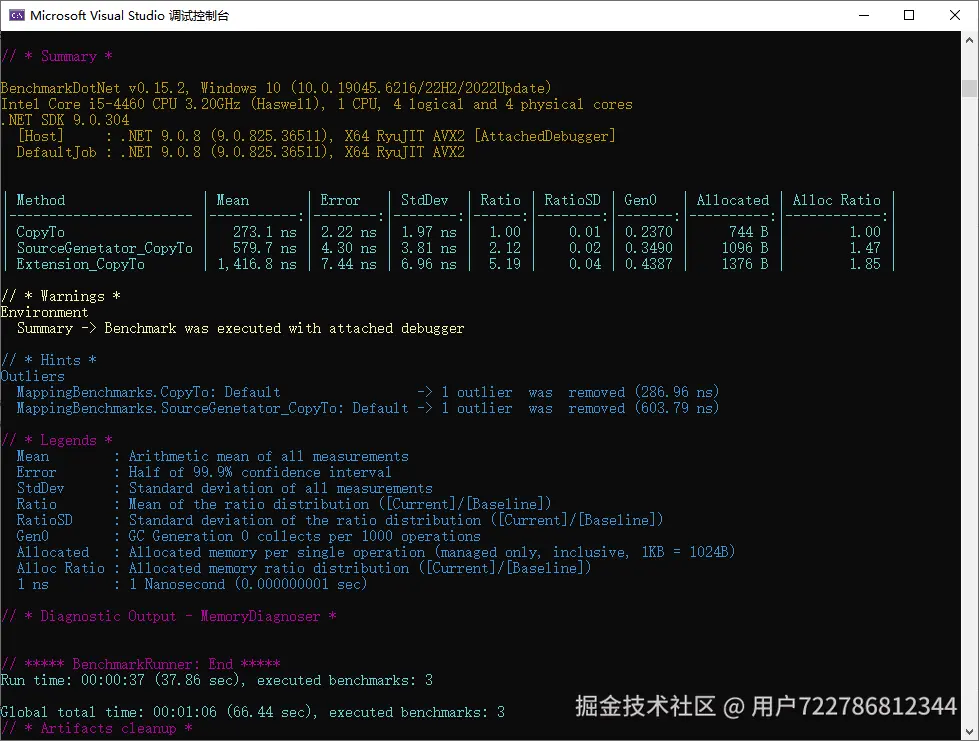
Task: Click 'SourceGenetator_CopyTo' in the table
Action: (x=105, y=248)
